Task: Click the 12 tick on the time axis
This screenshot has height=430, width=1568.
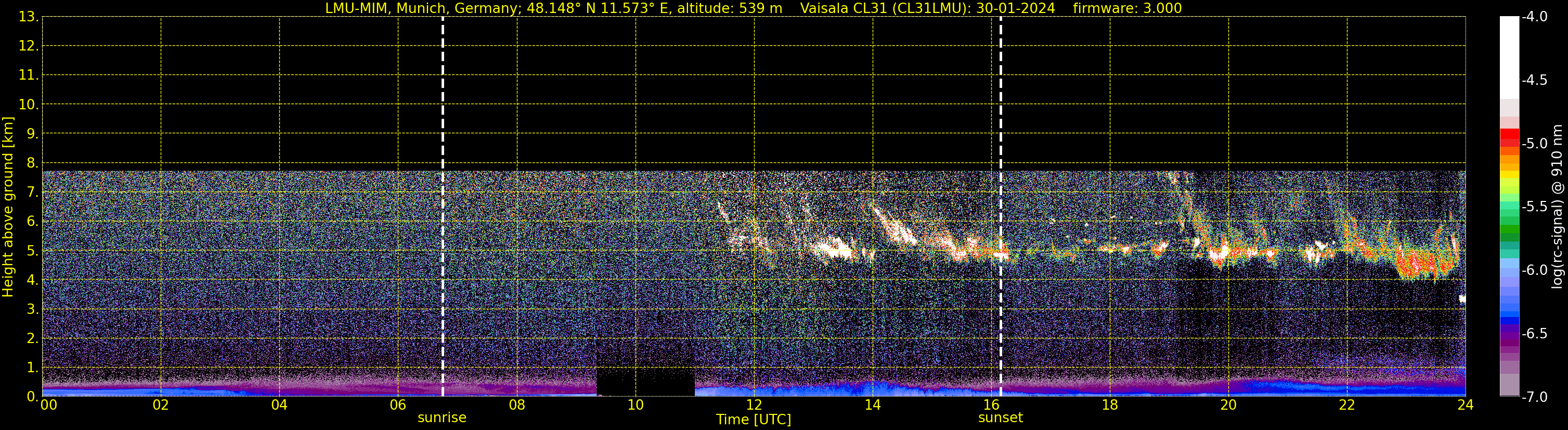Action: pos(754,405)
